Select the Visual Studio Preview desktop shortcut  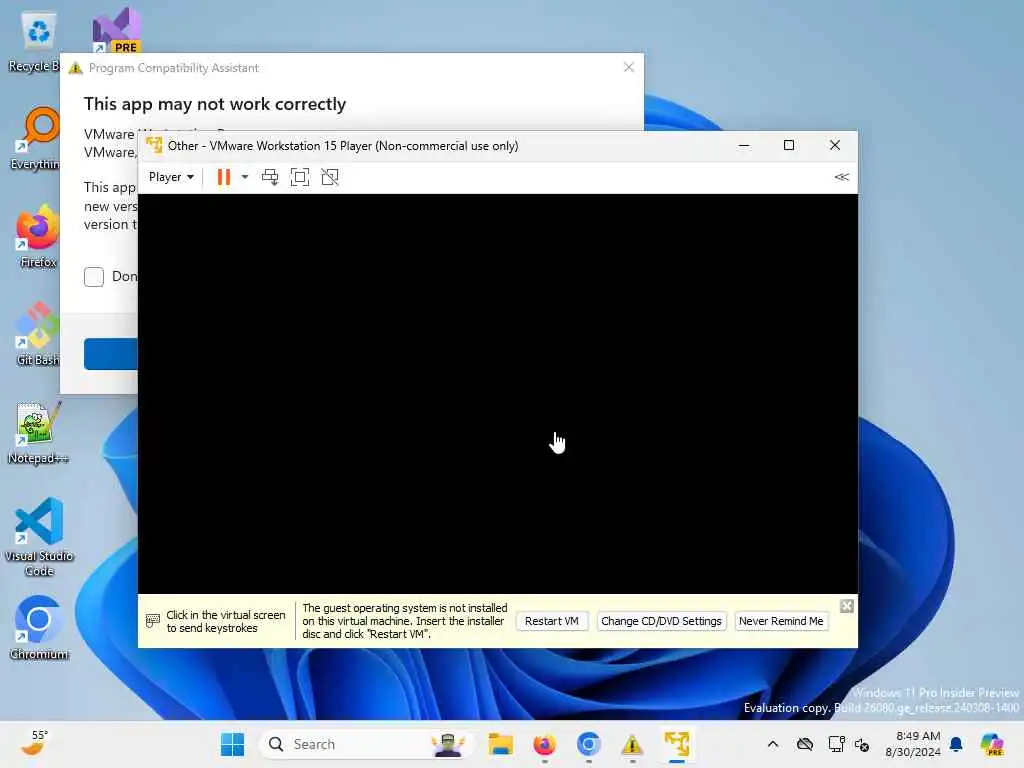116,30
